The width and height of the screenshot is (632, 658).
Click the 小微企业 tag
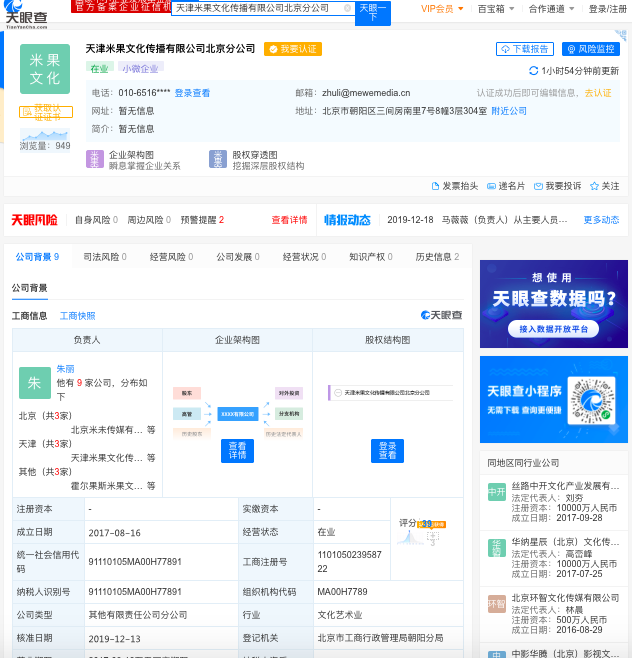click(x=141, y=68)
